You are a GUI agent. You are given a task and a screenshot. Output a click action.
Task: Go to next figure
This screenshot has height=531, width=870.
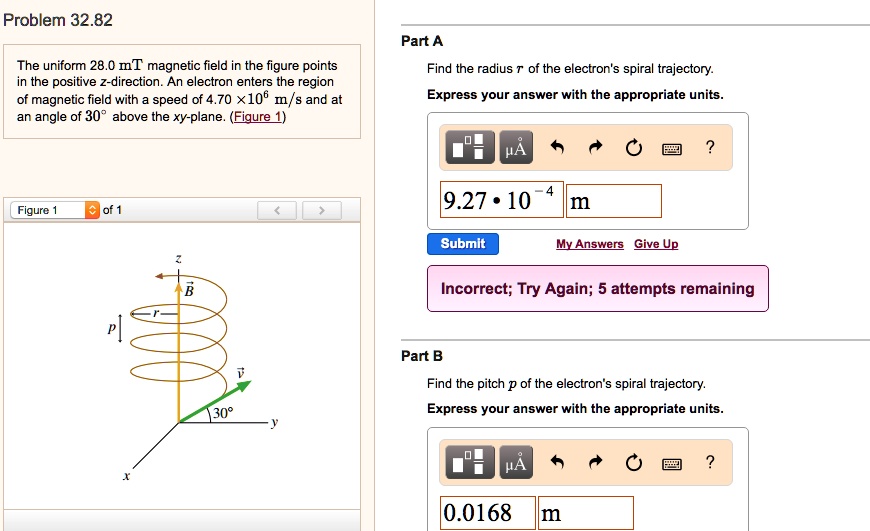[x=322, y=210]
